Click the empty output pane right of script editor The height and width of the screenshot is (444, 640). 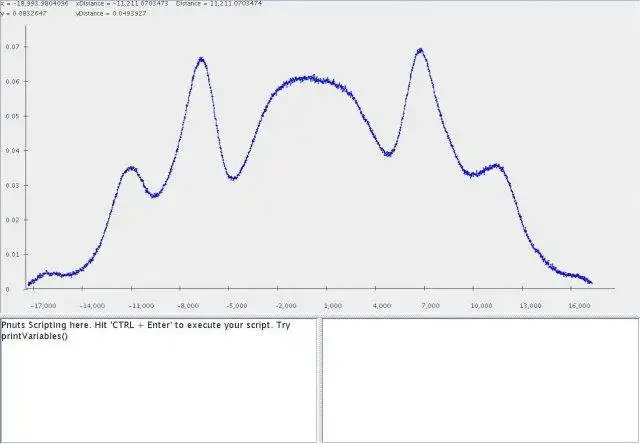click(480, 380)
